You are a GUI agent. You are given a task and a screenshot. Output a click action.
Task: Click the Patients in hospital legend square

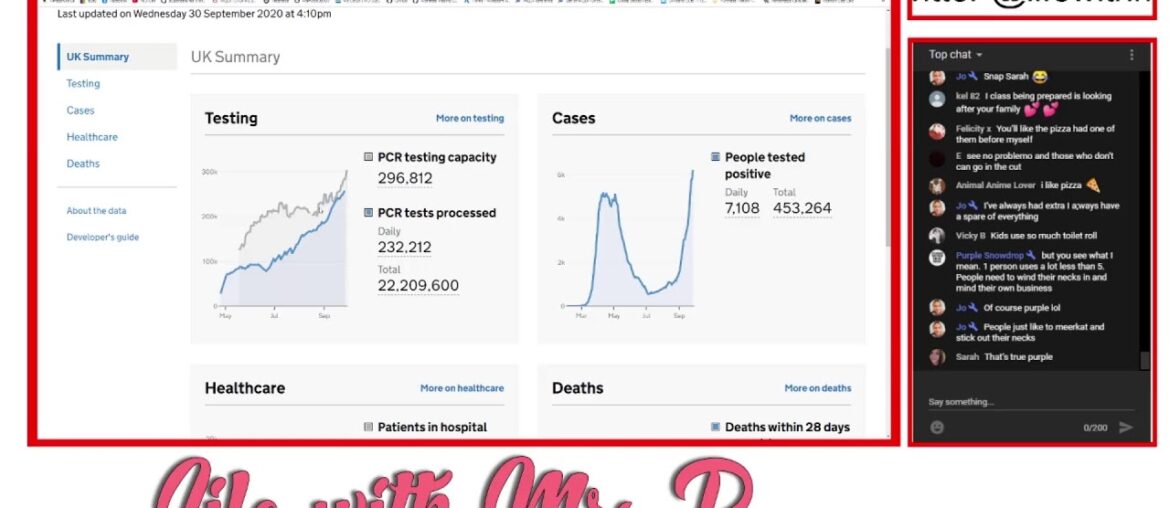(368, 427)
